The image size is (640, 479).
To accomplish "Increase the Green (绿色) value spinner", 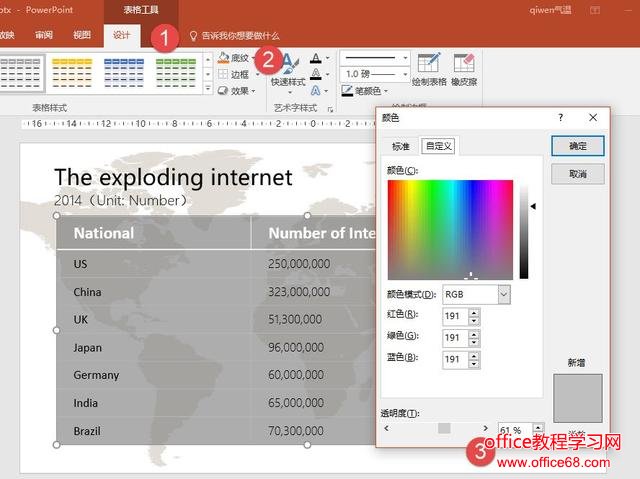I will pyautogui.click(x=473, y=334).
